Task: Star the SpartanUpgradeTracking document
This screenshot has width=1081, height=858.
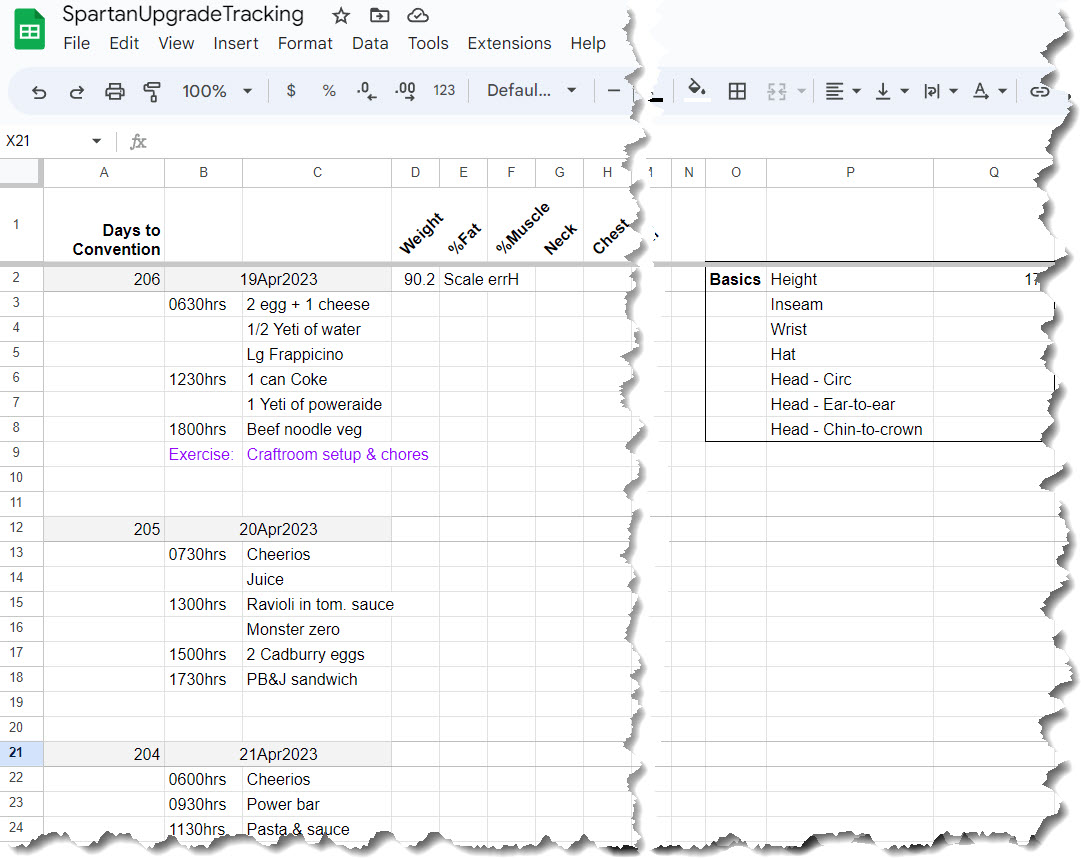Action: (x=341, y=15)
